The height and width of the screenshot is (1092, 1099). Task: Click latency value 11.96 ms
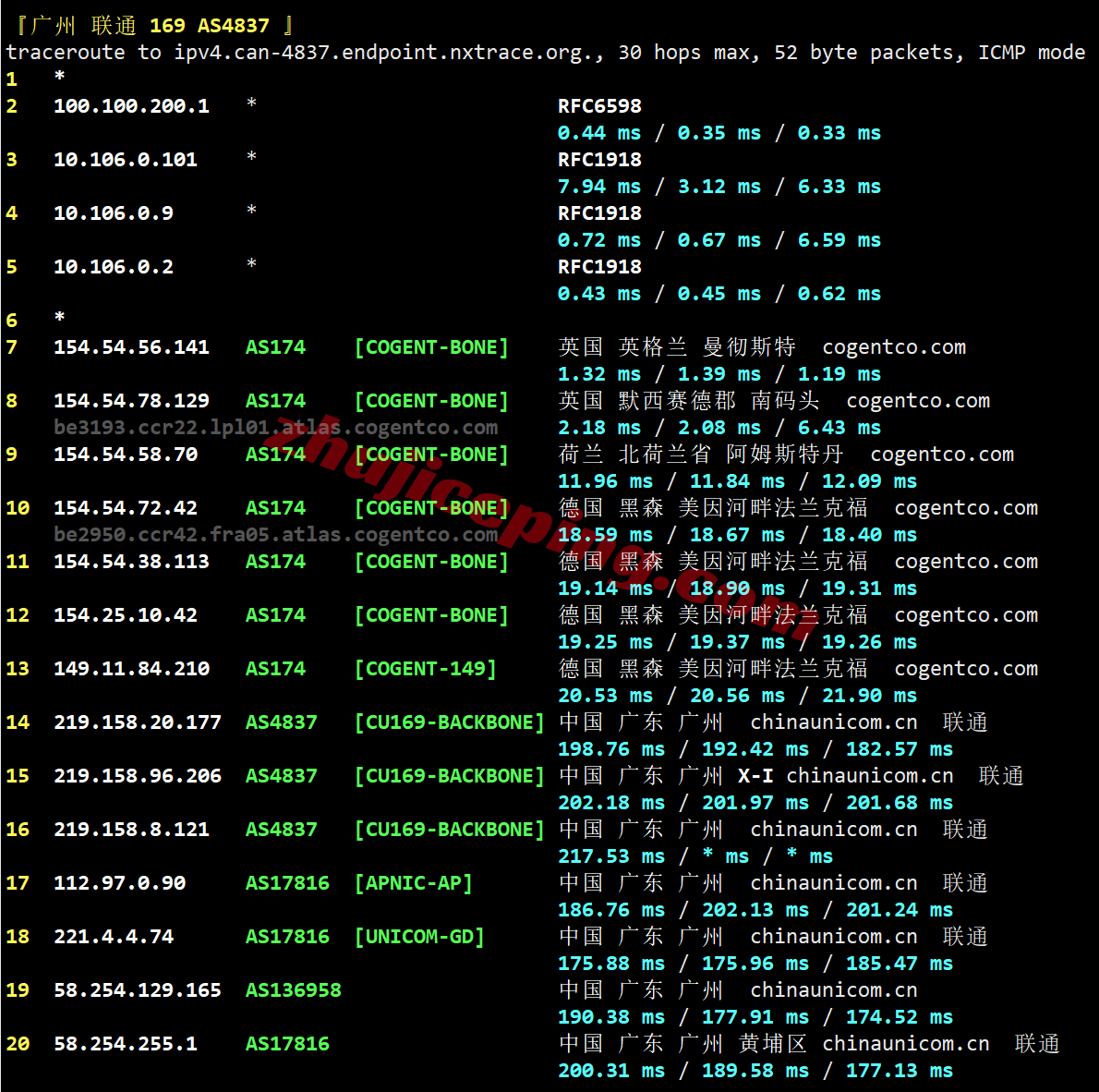[605, 481]
